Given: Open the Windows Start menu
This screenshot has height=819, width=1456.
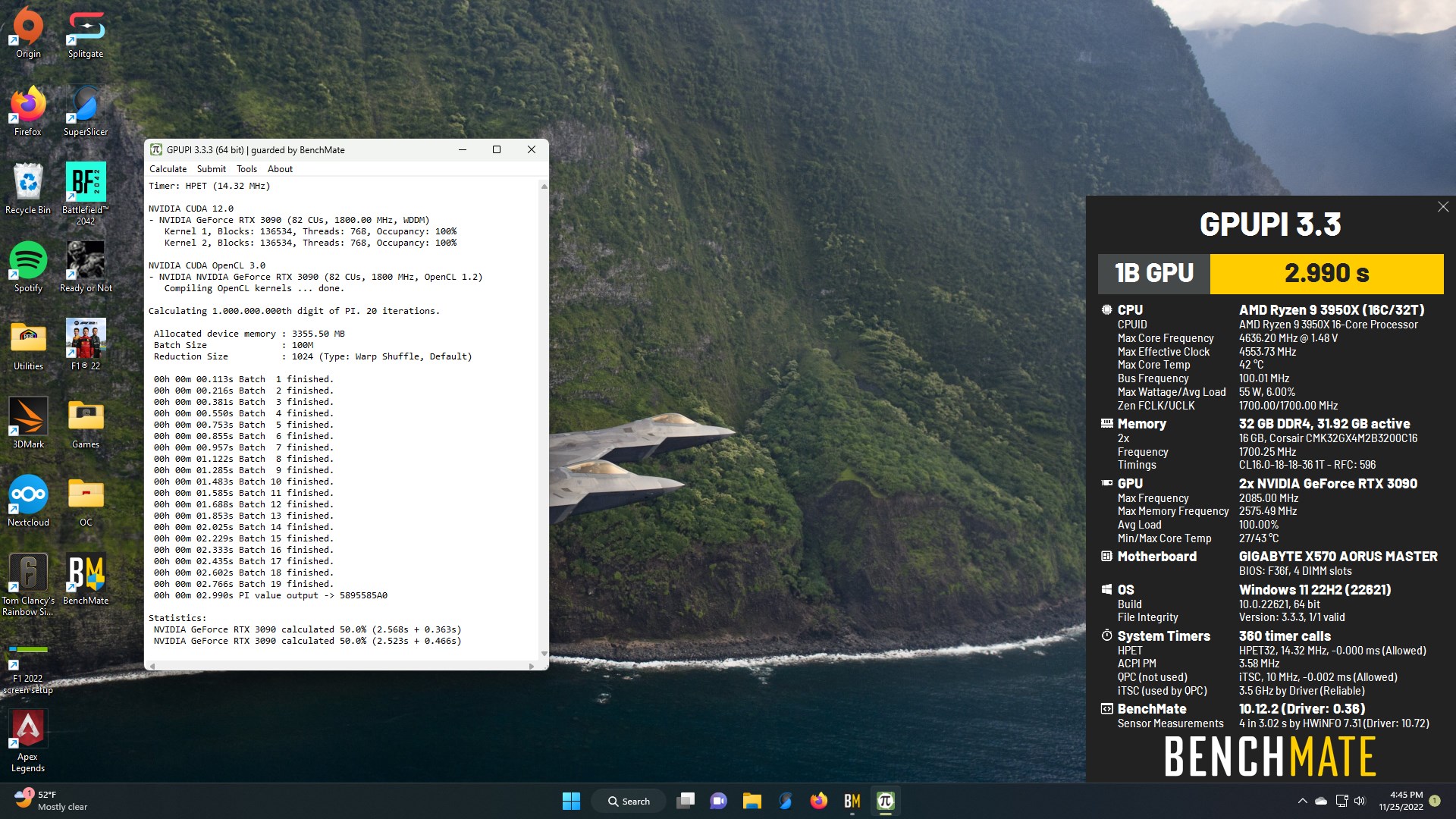Looking at the screenshot, I should point(571,801).
